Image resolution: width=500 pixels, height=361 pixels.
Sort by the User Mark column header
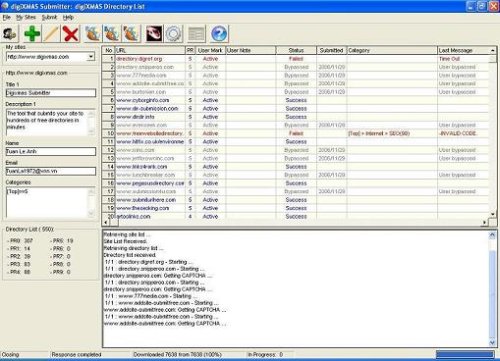(210, 50)
